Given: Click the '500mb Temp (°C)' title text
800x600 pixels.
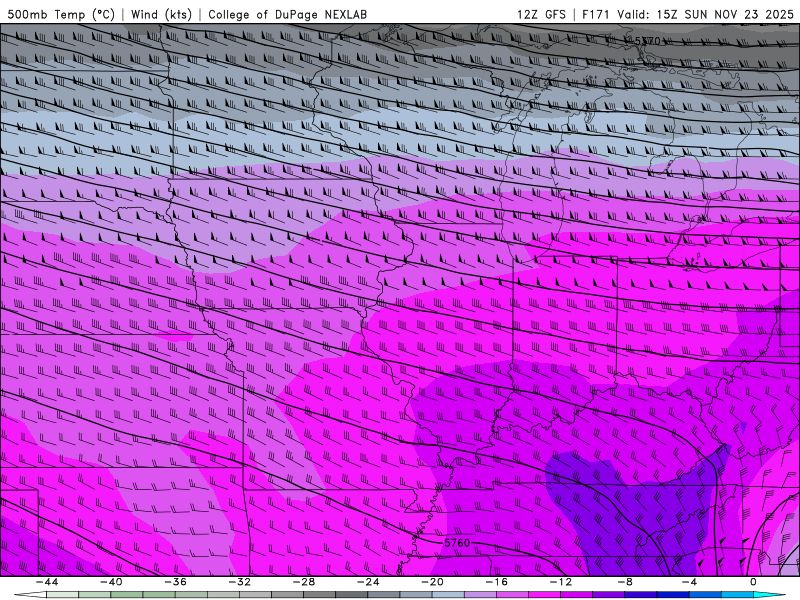Looking at the screenshot, I should [x=61, y=15].
